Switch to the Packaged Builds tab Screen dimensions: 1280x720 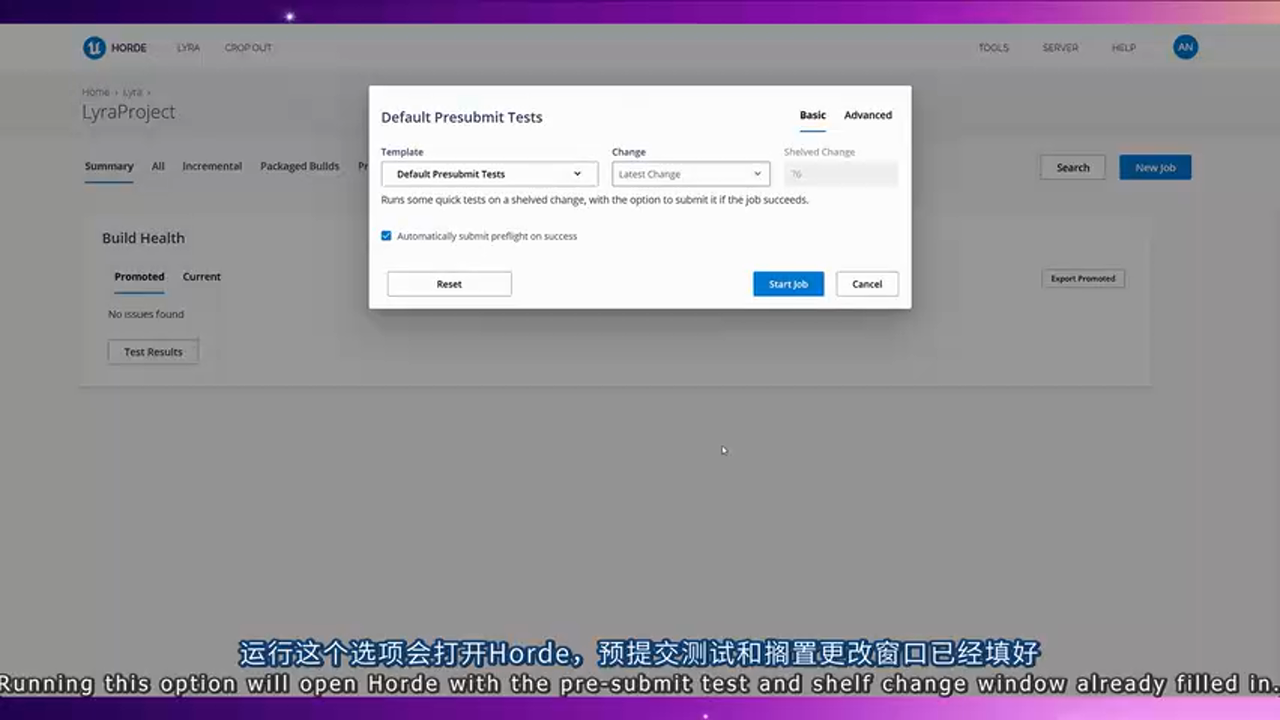tap(299, 166)
